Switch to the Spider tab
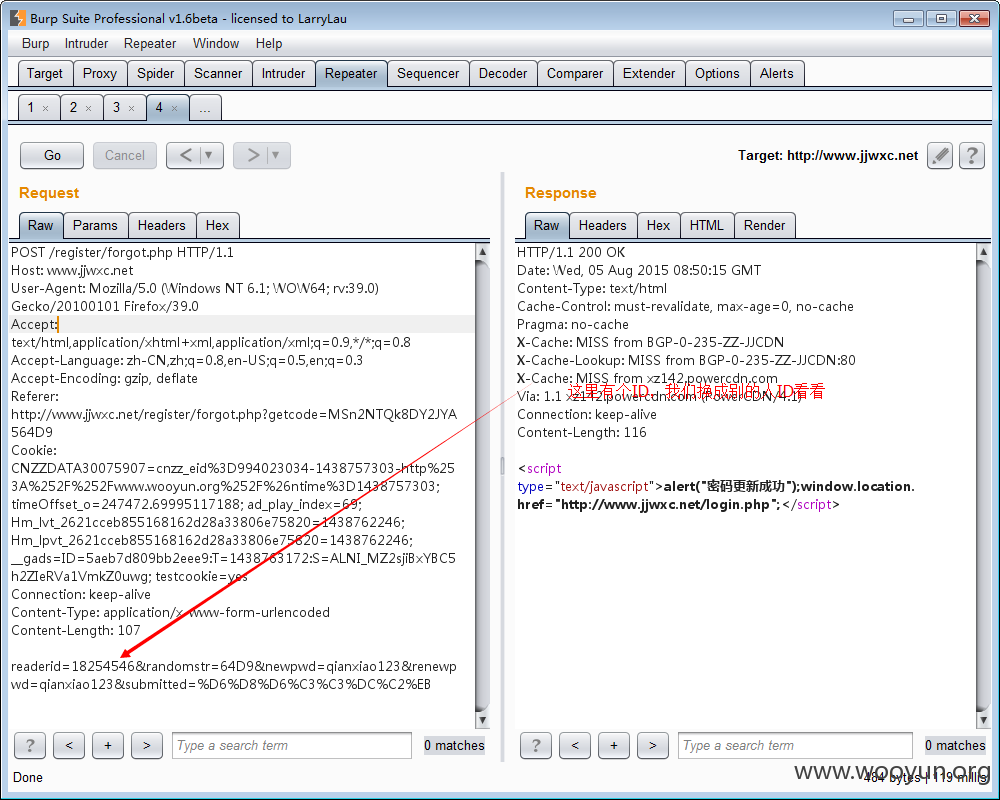 click(155, 73)
